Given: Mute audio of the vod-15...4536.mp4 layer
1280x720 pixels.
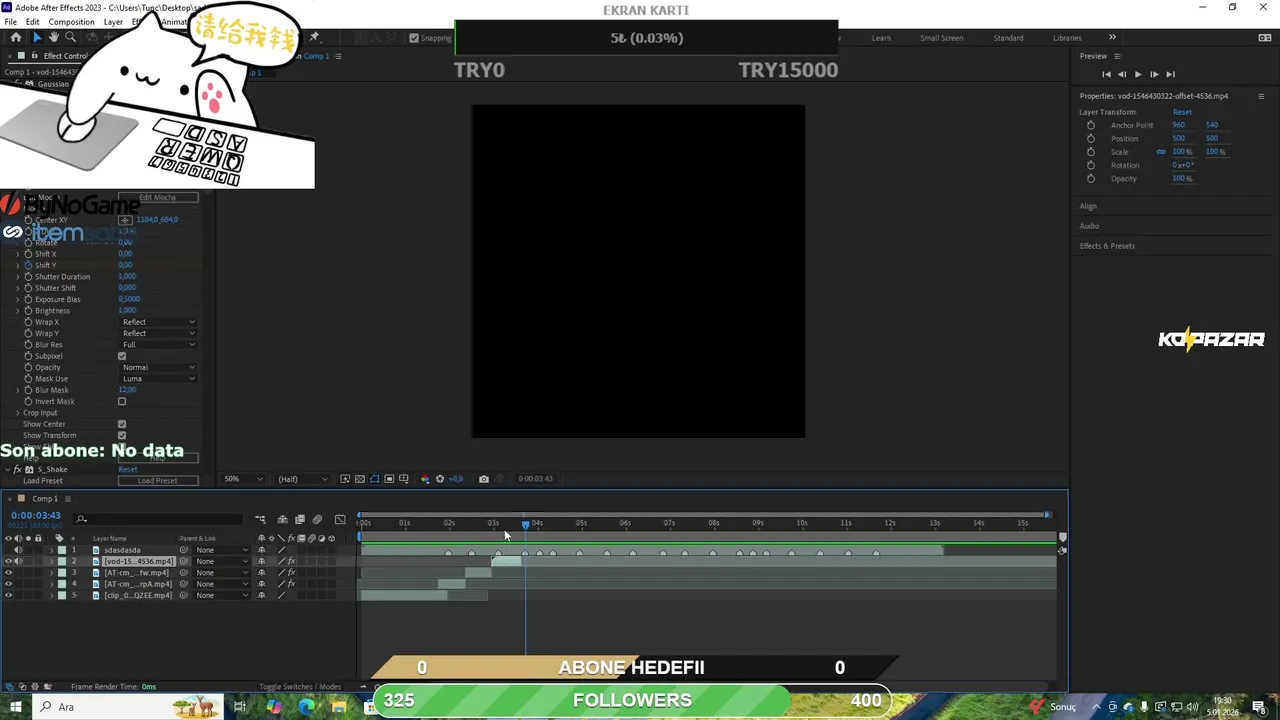Looking at the screenshot, I should point(18,561).
